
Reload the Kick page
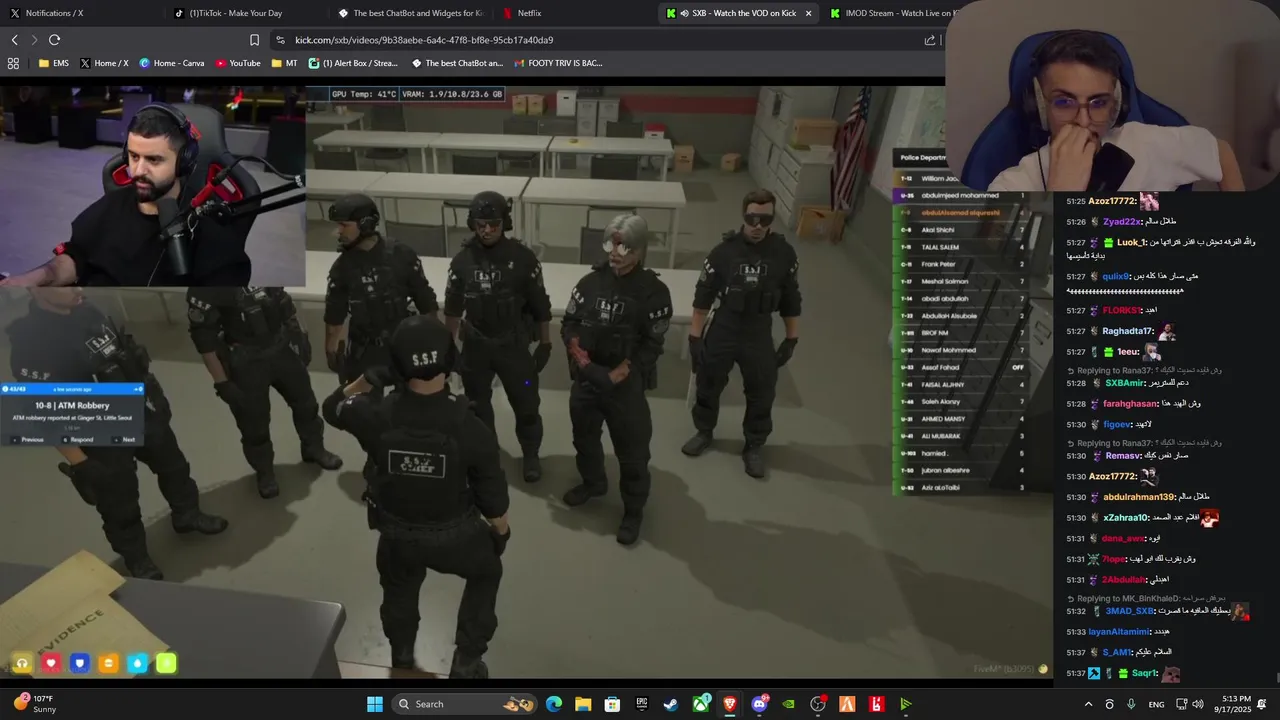click(x=54, y=40)
